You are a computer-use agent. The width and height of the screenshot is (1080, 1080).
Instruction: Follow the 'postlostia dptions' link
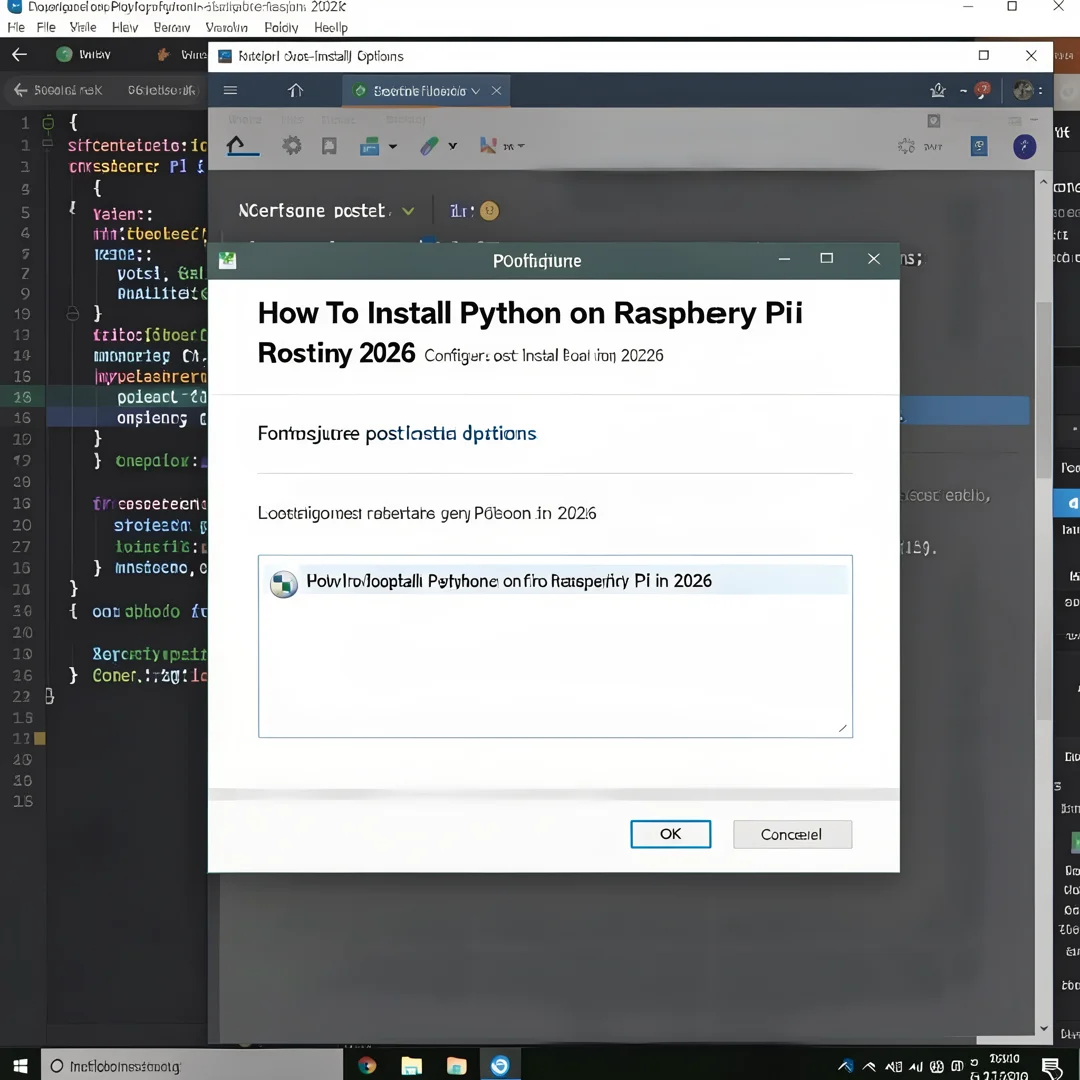450,433
